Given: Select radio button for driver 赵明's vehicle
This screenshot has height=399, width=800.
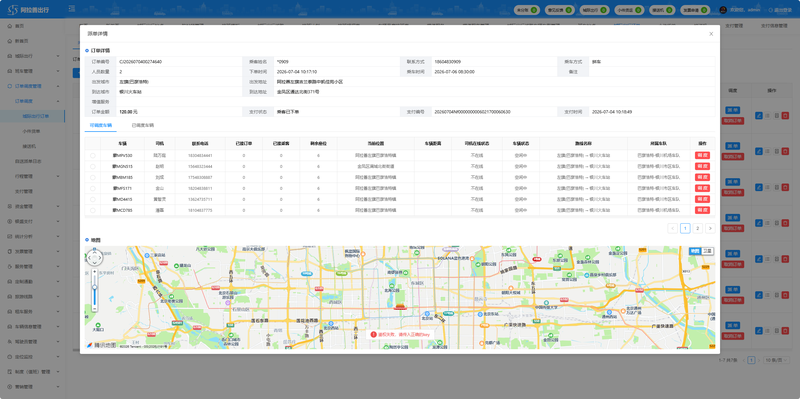Looking at the screenshot, I should (92, 166).
